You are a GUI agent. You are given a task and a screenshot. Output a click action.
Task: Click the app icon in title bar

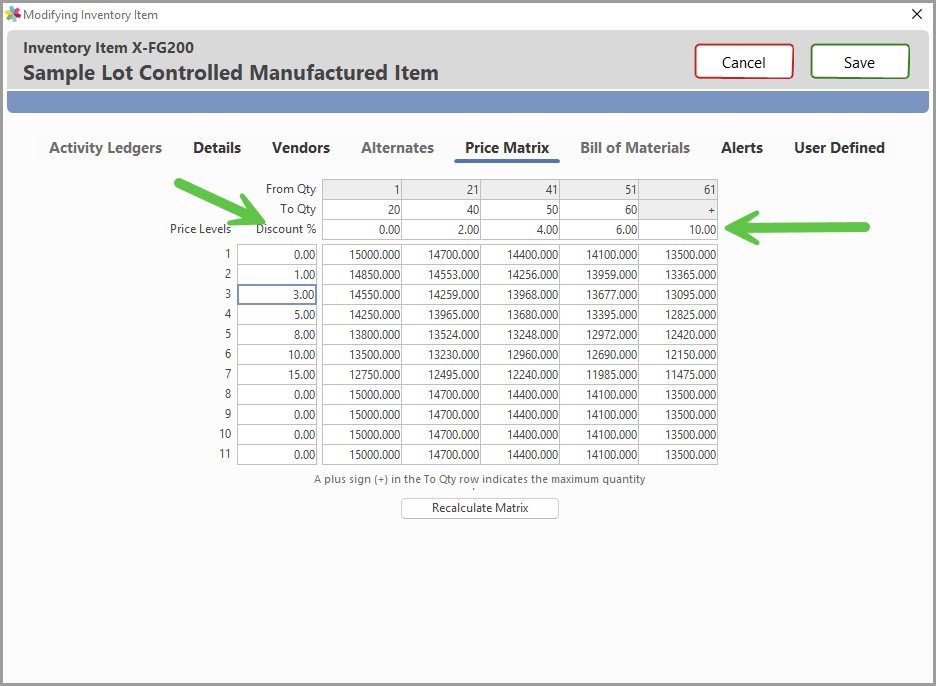[13, 14]
